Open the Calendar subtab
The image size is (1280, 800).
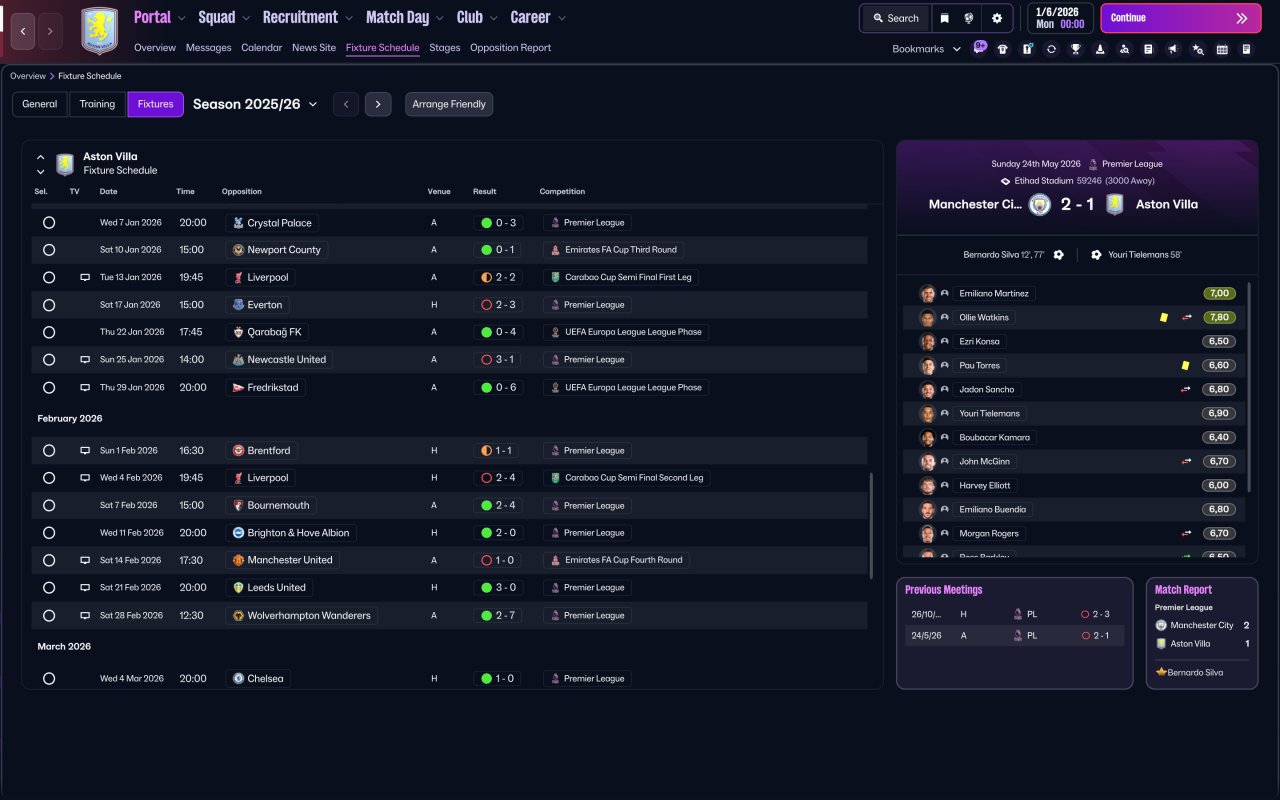261,48
